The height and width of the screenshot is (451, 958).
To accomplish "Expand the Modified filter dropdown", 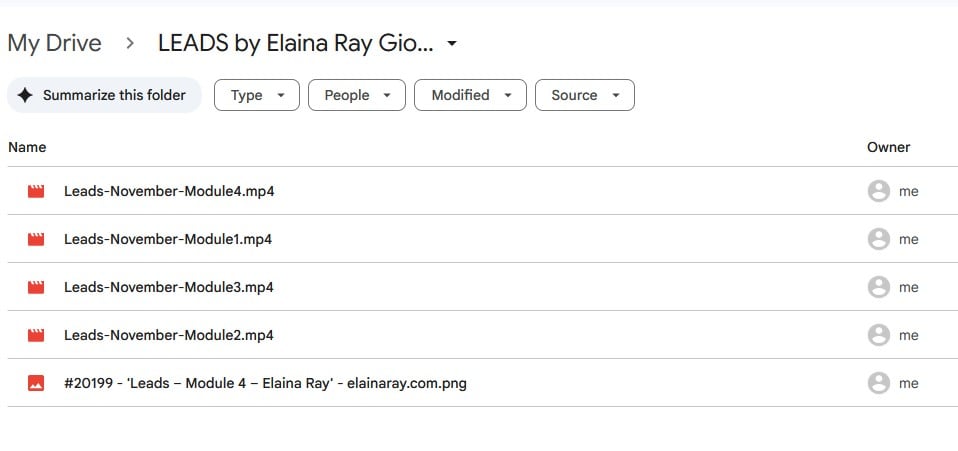I will pyautogui.click(x=470, y=95).
